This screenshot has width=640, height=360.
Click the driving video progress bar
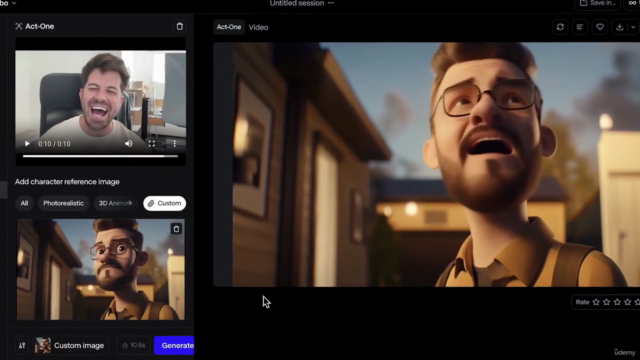(100, 156)
